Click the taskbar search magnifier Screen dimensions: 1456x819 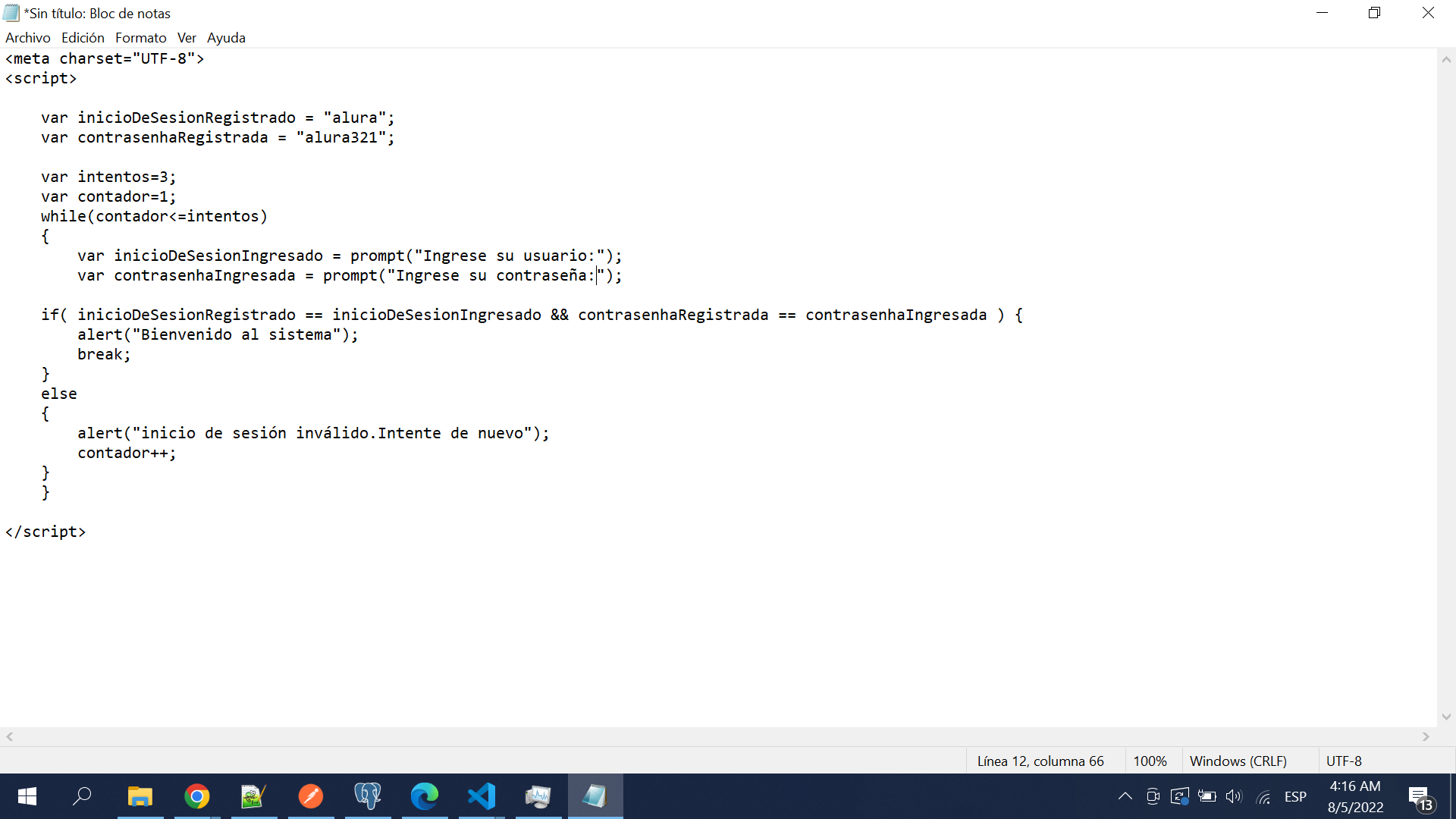(x=82, y=796)
